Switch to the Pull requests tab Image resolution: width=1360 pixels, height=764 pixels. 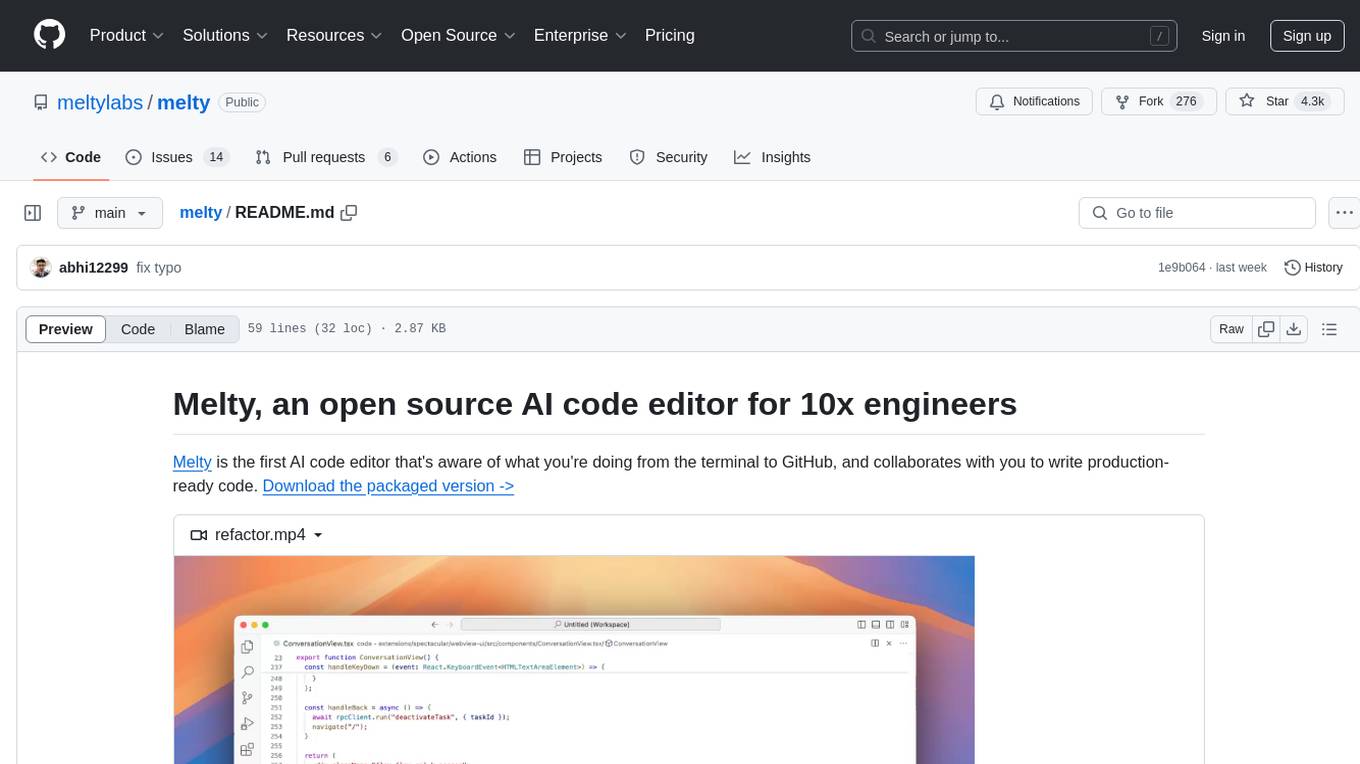326,157
